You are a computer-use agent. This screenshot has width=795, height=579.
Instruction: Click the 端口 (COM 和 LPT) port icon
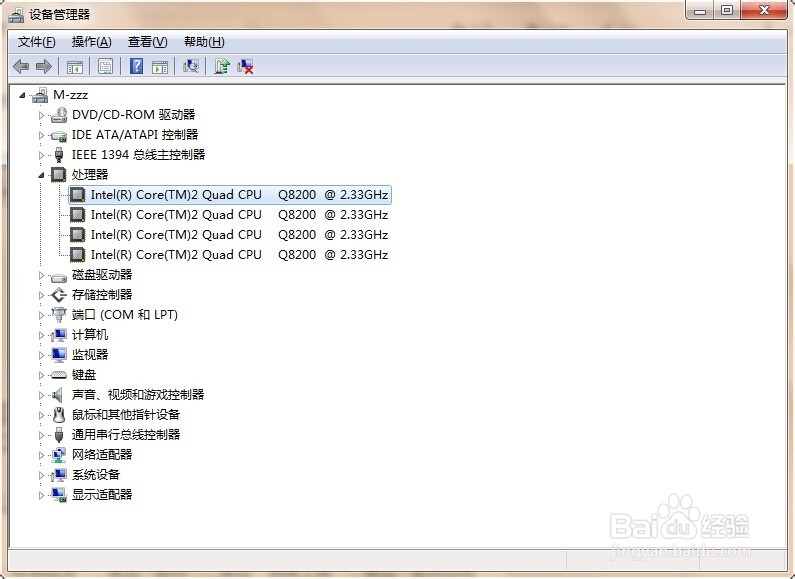[x=59, y=315]
